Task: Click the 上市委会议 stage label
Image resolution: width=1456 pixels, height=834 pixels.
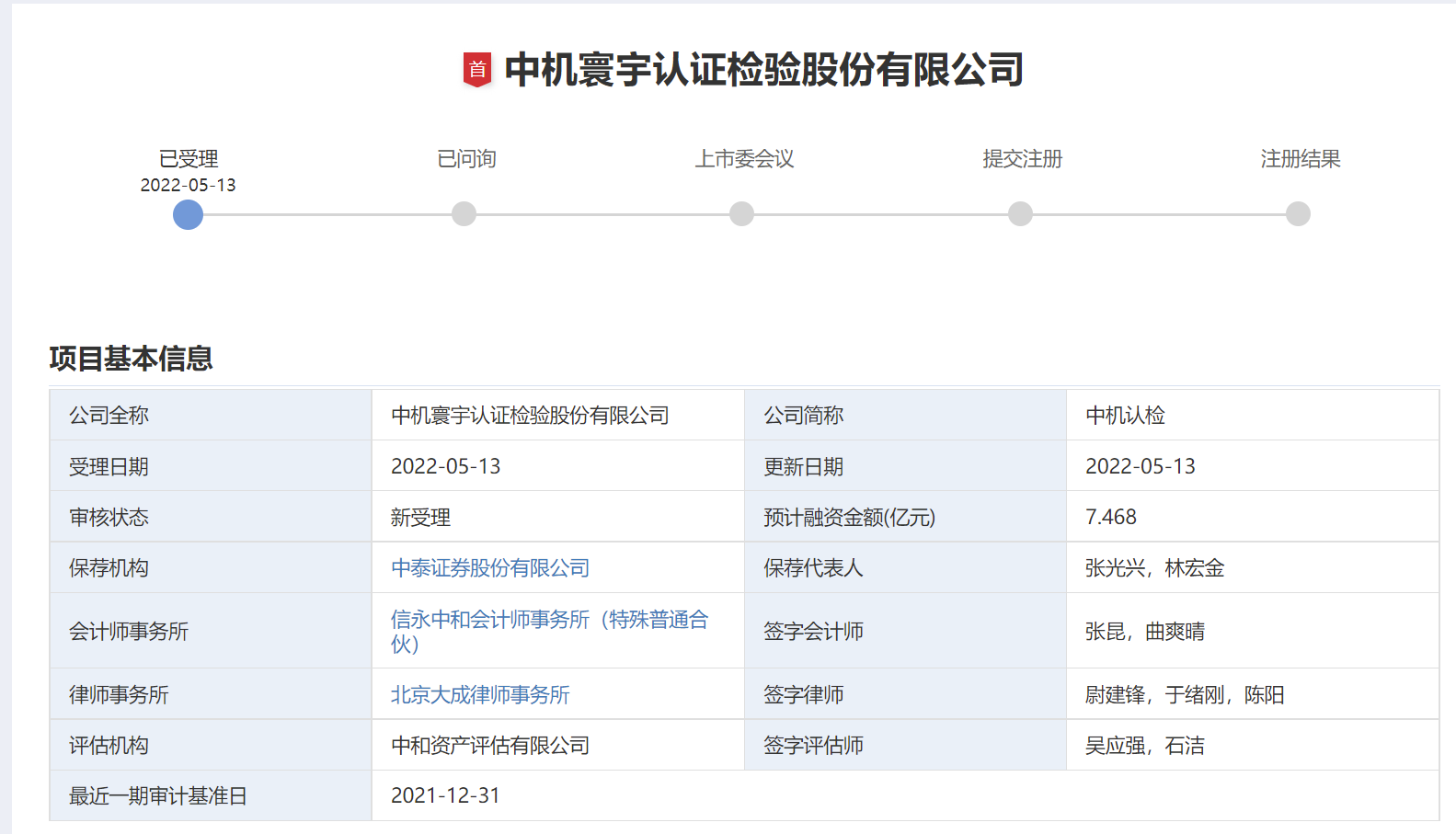Action: [744, 159]
